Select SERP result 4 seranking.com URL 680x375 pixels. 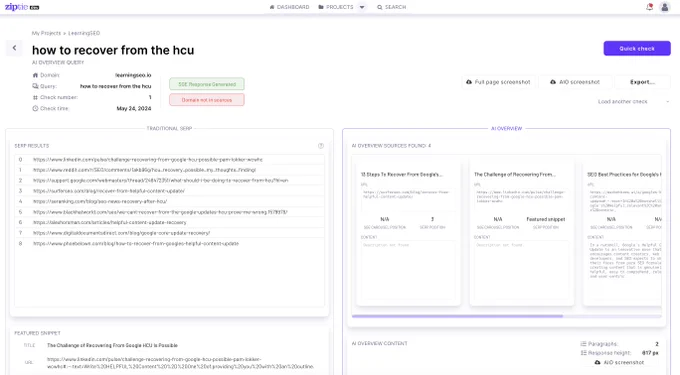[100, 201]
